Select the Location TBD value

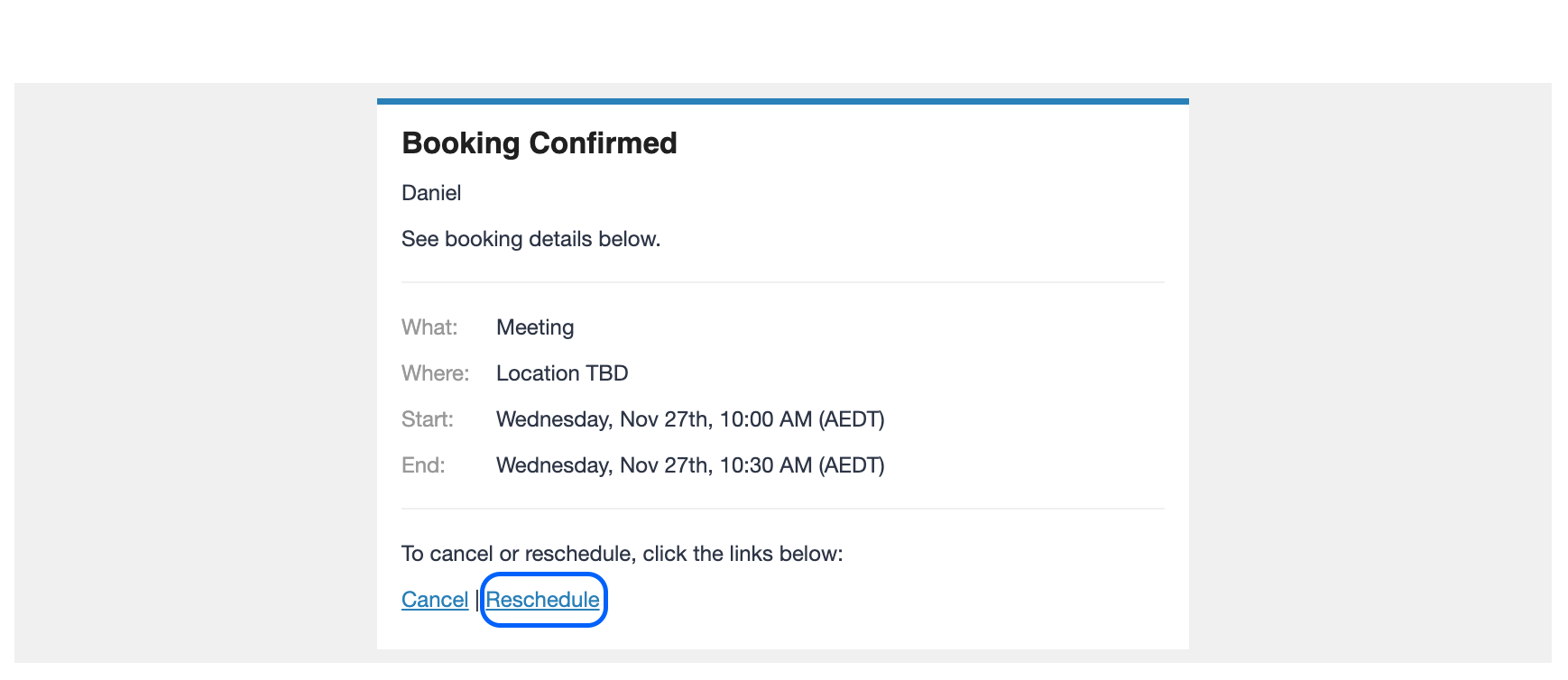click(x=562, y=373)
